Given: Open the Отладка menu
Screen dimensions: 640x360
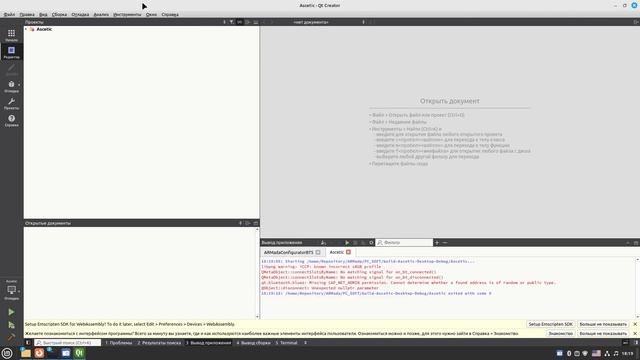Looking at the screenshot, I should coord(80,14).
